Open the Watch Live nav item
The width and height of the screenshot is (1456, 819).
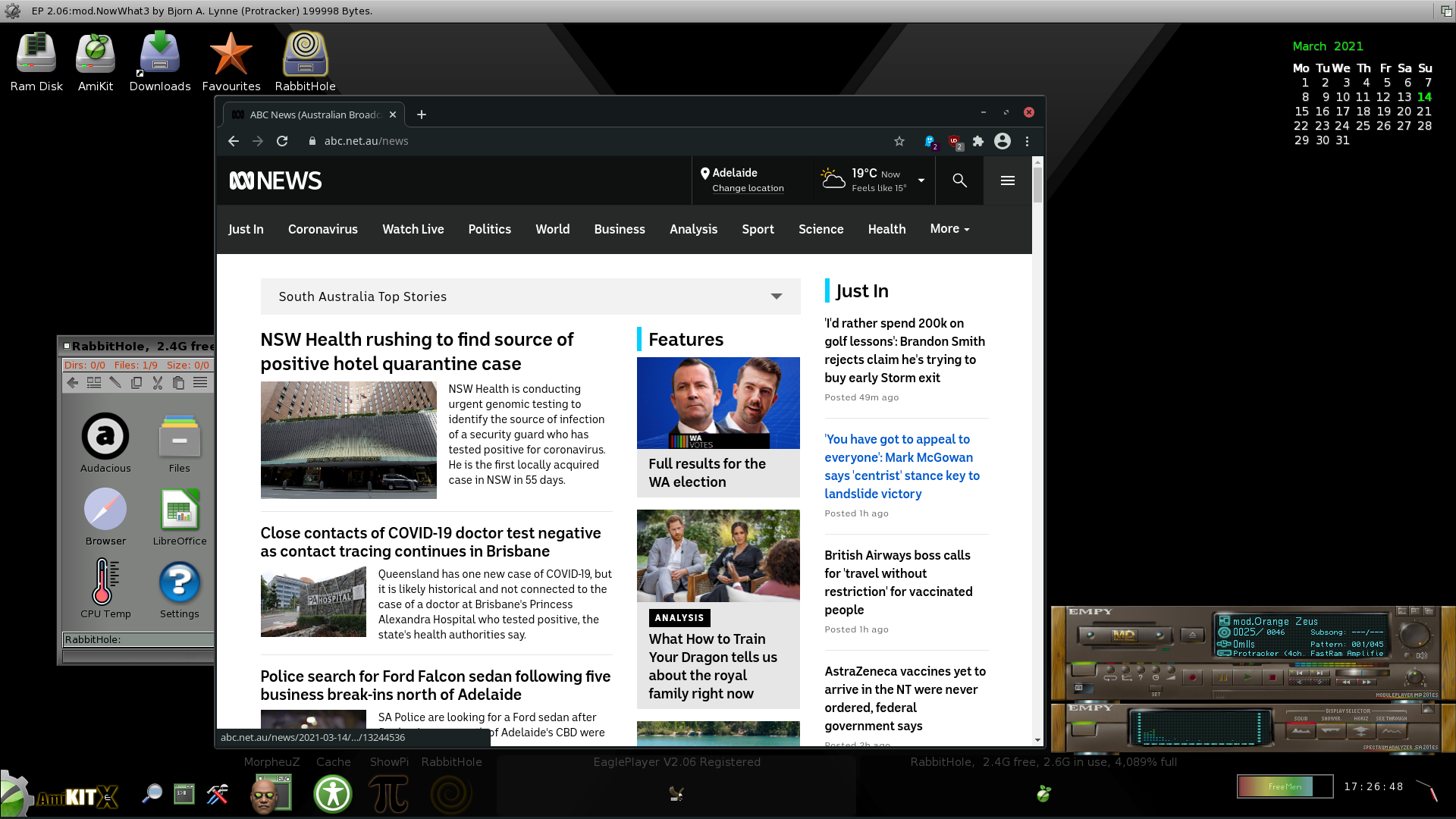413,229
